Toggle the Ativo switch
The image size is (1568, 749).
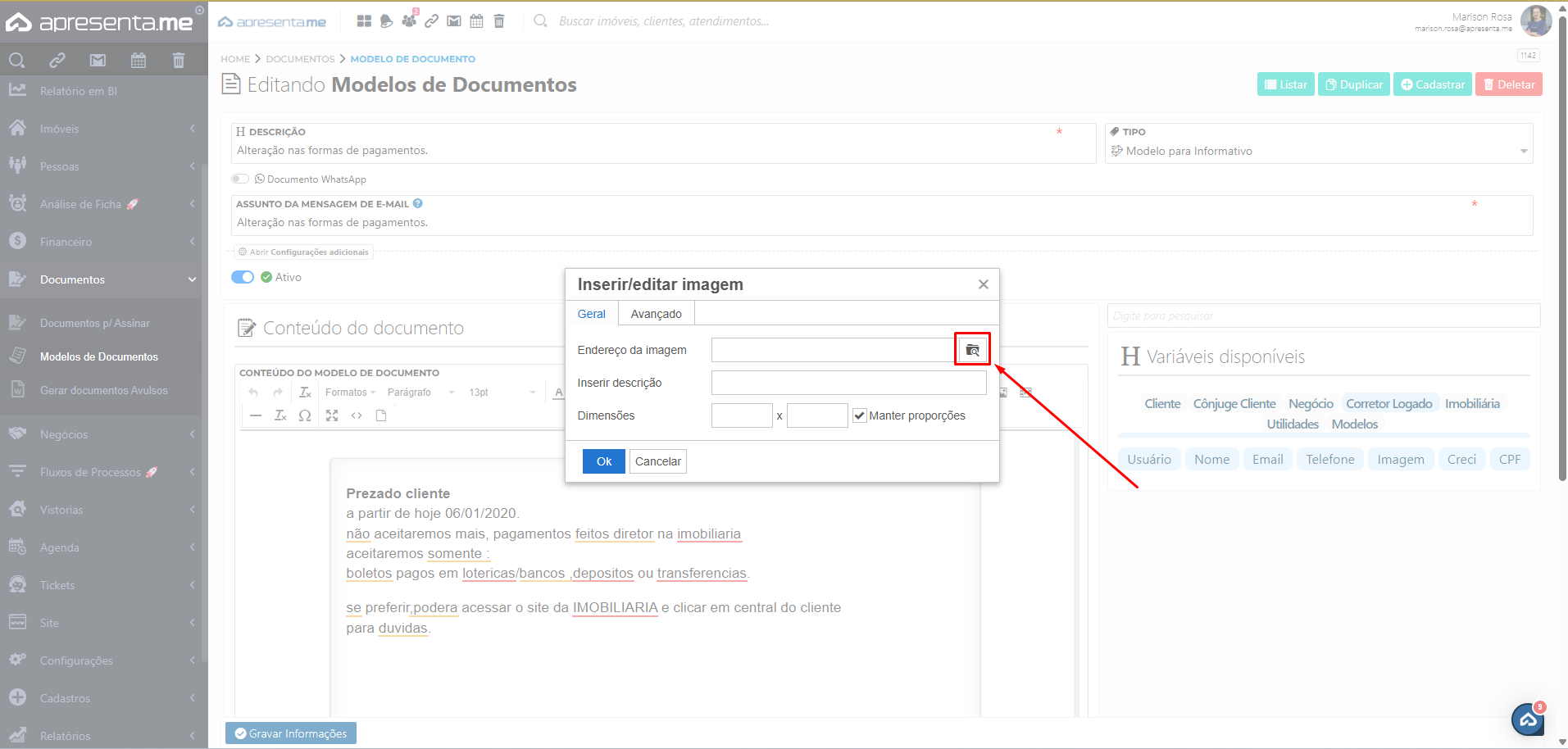[x=243, y=277]
